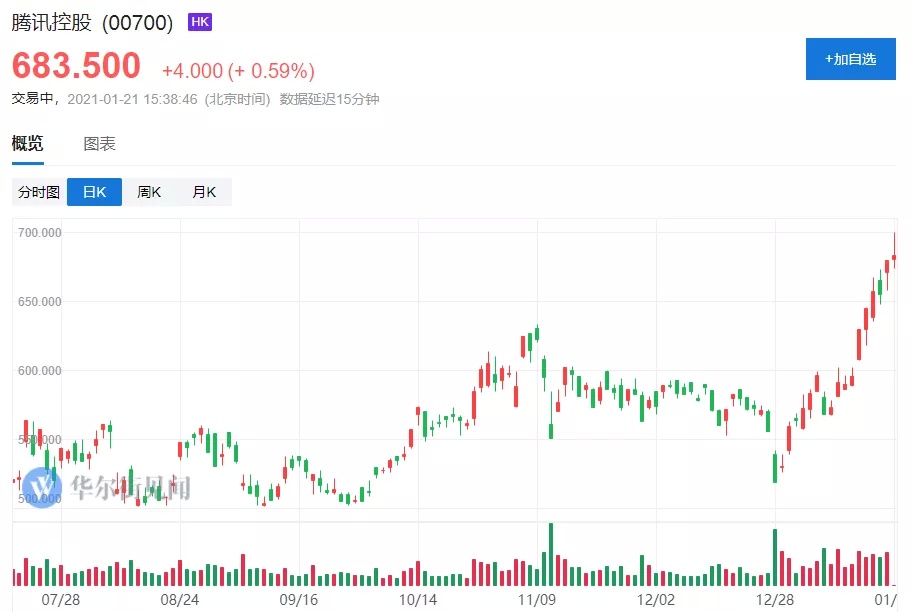
Task: Click the +加自选 button
Action: click(x=850, y=59)
